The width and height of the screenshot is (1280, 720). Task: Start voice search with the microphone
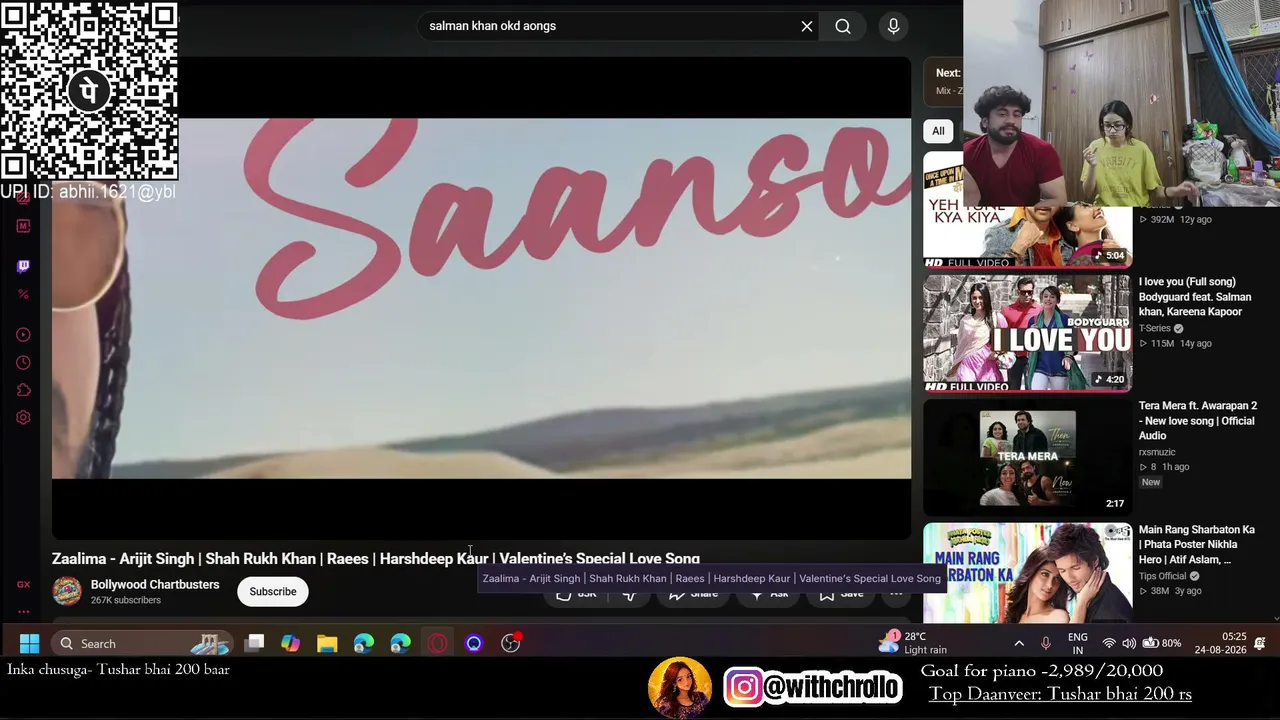click(x=894, y=26)
